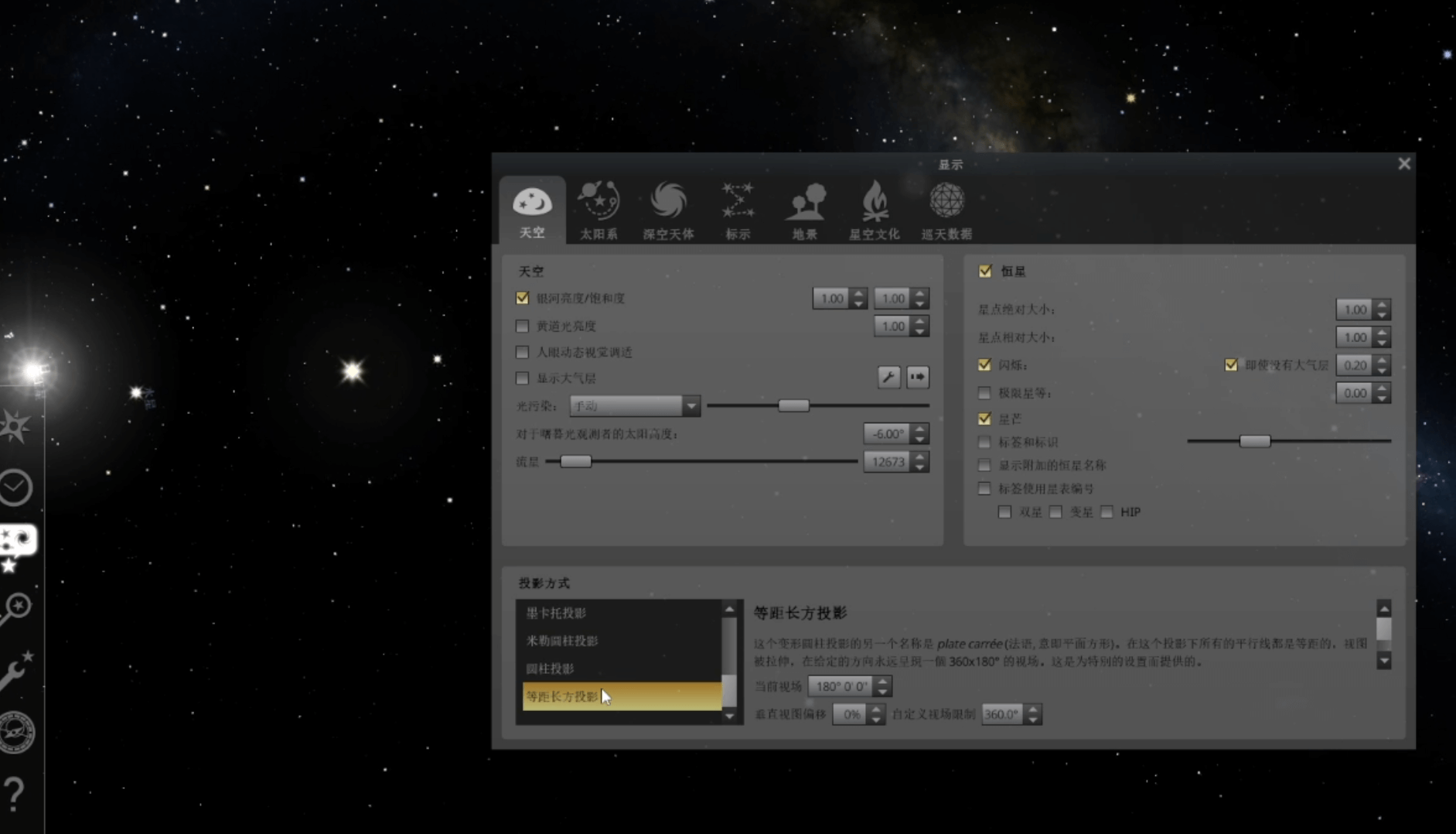Switch to the 深空天体 tab
This screenshot has height=834, width=1456.
click(x=668, y=210)
